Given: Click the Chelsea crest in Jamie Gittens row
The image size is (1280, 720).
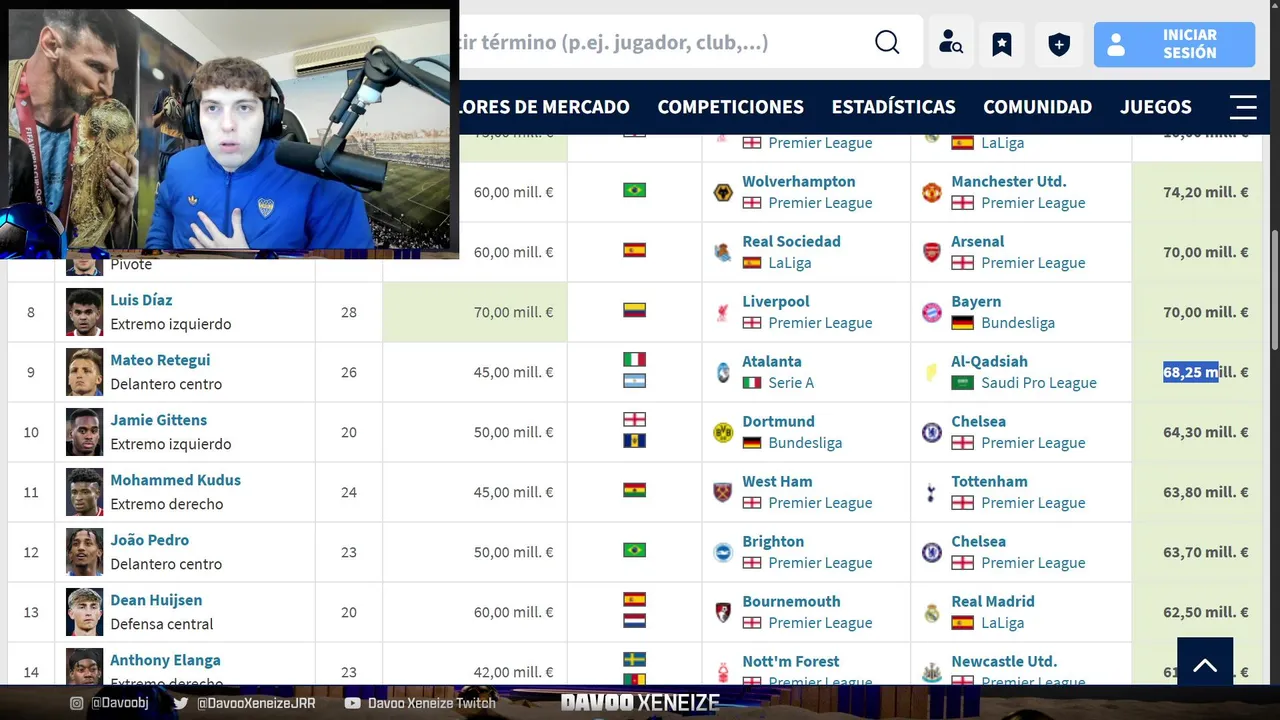Looking at the screenshot, I should coord(932,432).
